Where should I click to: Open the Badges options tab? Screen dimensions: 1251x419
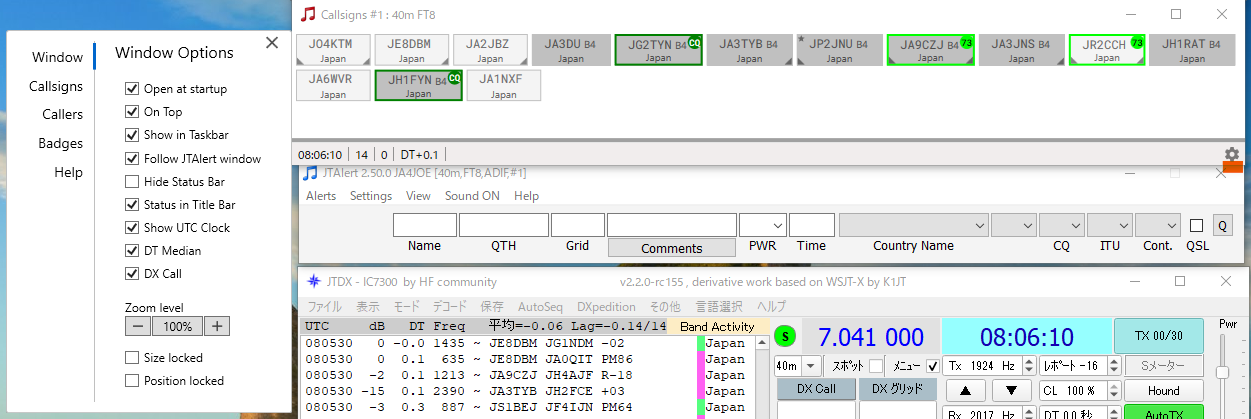pyautogui.click(x=60, y=143)
